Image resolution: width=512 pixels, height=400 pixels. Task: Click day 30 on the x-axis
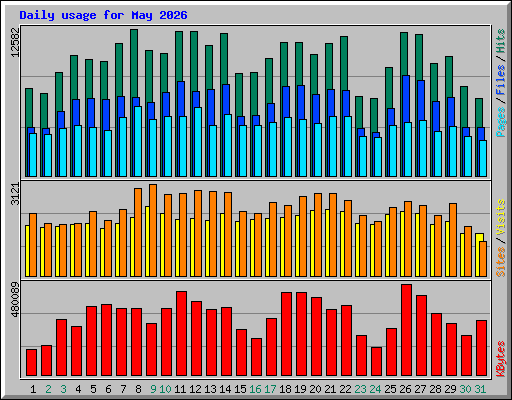(465, 389)
